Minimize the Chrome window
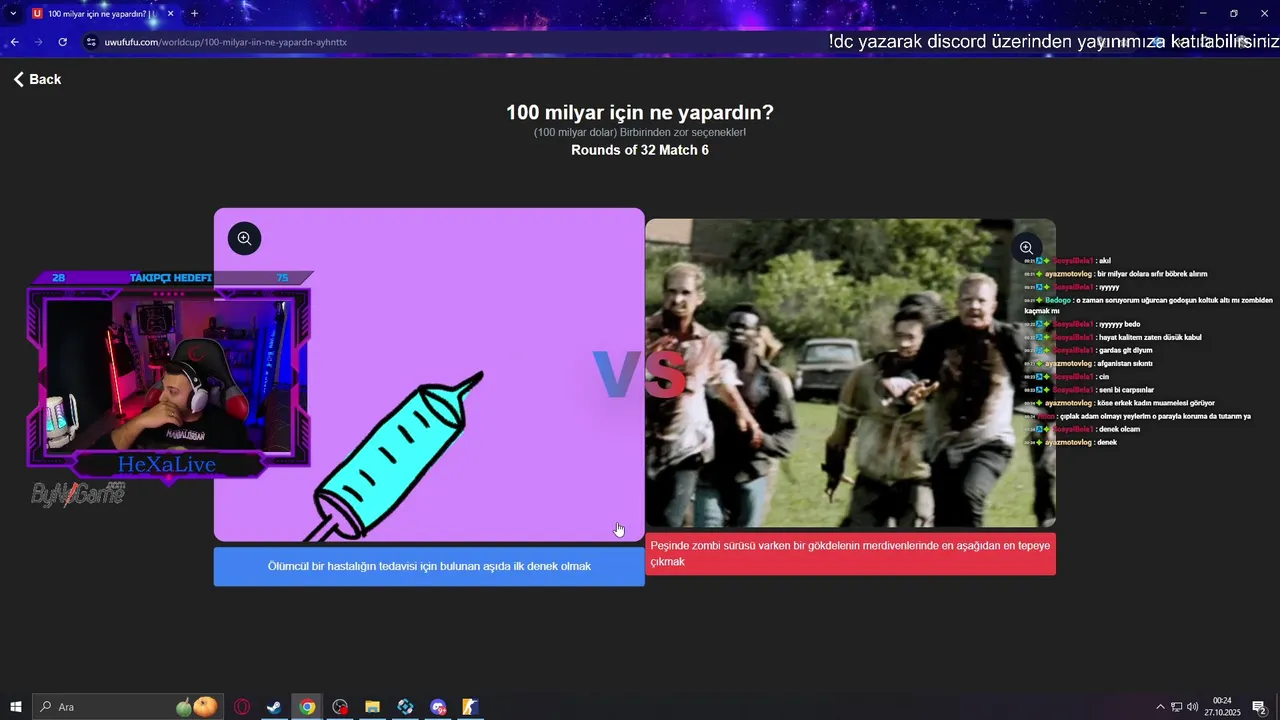The height and width of the screenshot is (720, 1280). click(x=1203, y=13)
